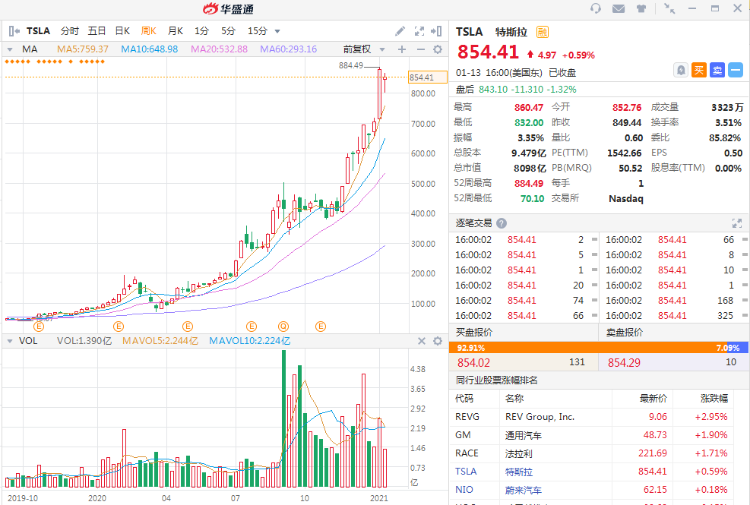This screenshot has height=505, width=750.
Task: Click the Q event marker on timeline
Action: [x=284, y=327]
